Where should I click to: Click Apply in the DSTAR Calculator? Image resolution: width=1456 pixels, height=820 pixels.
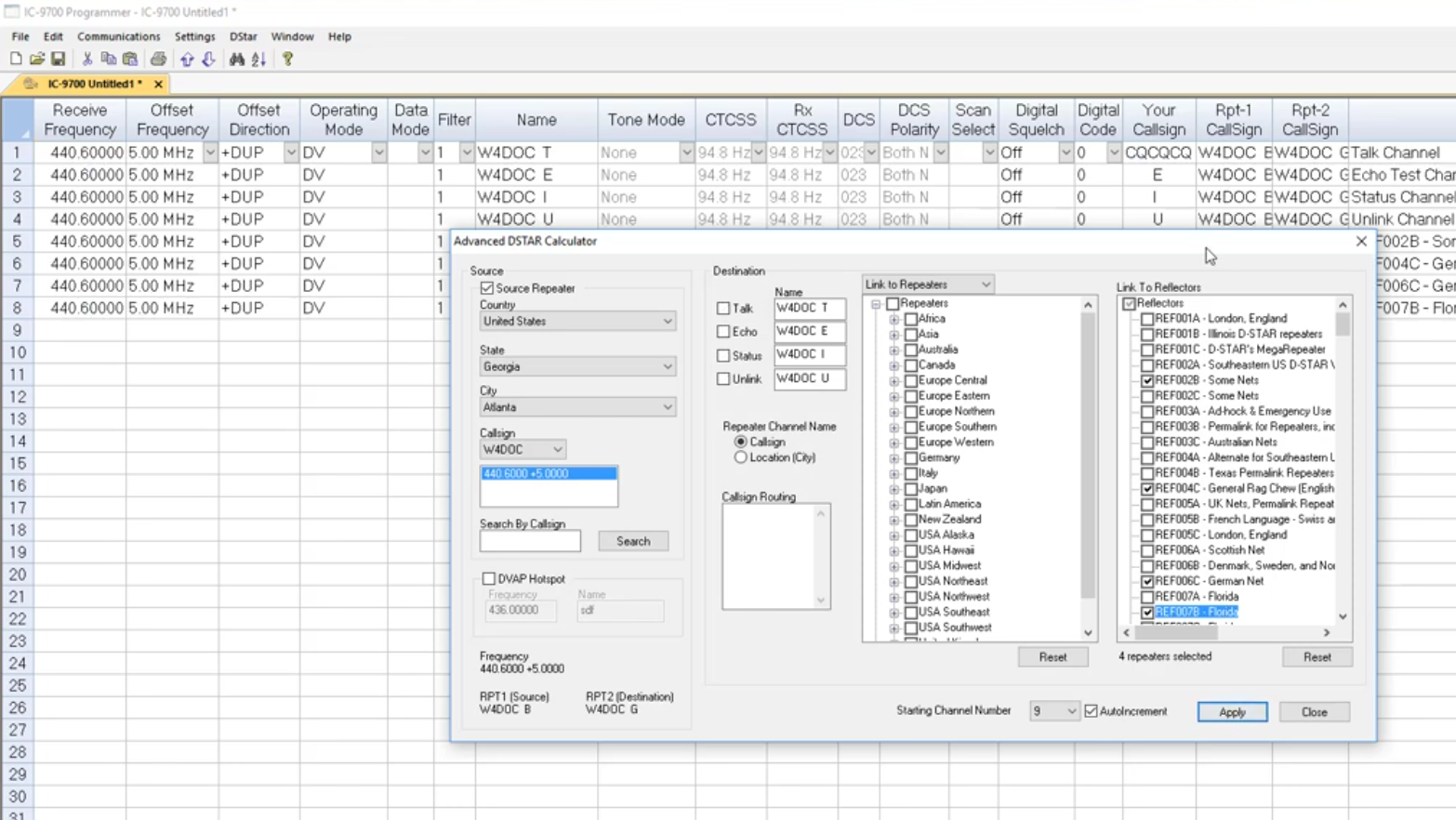click(1232, 712)
